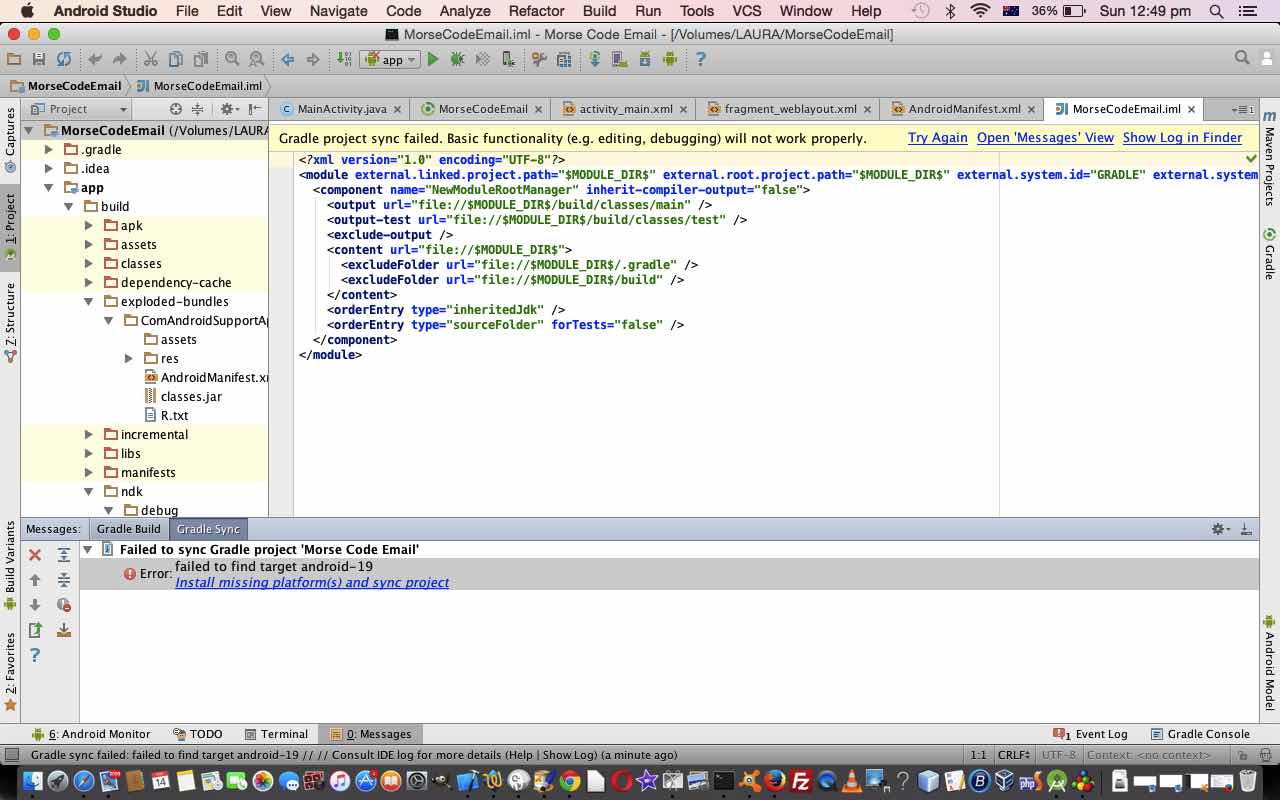Toggle the Captures side panel
This screenshot has height=800, width=1280.
10,140
